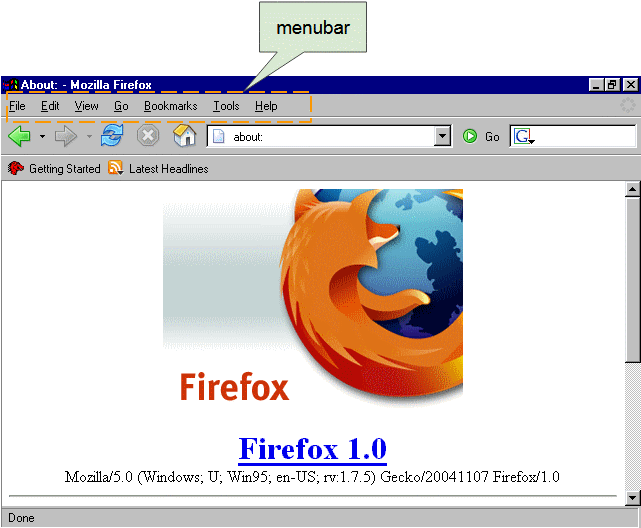
Task: Go to the Home page icon
Action: pos(185,135)
